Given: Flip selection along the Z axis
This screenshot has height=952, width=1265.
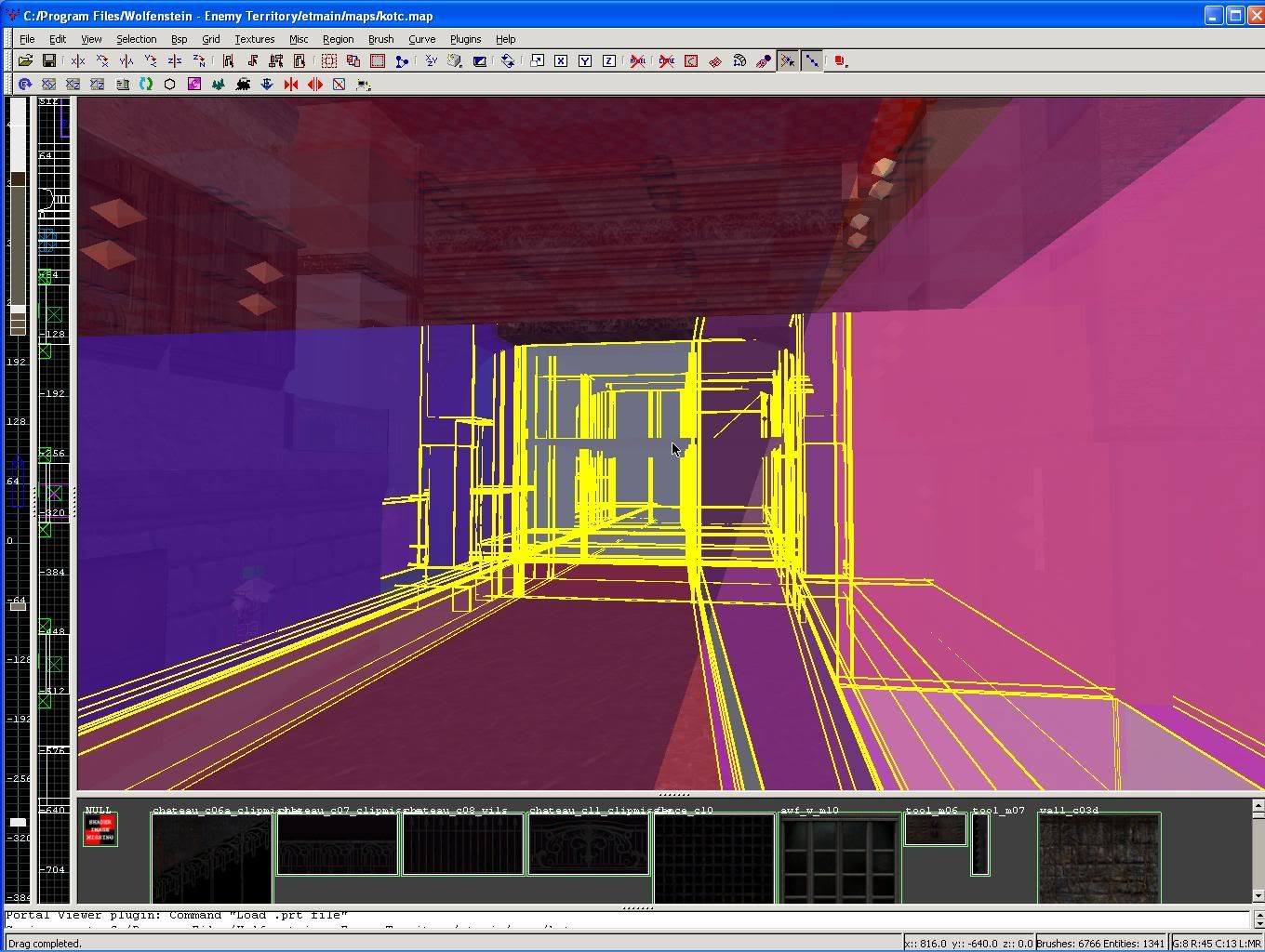Looking at the screenshot, I should point(175,60).
